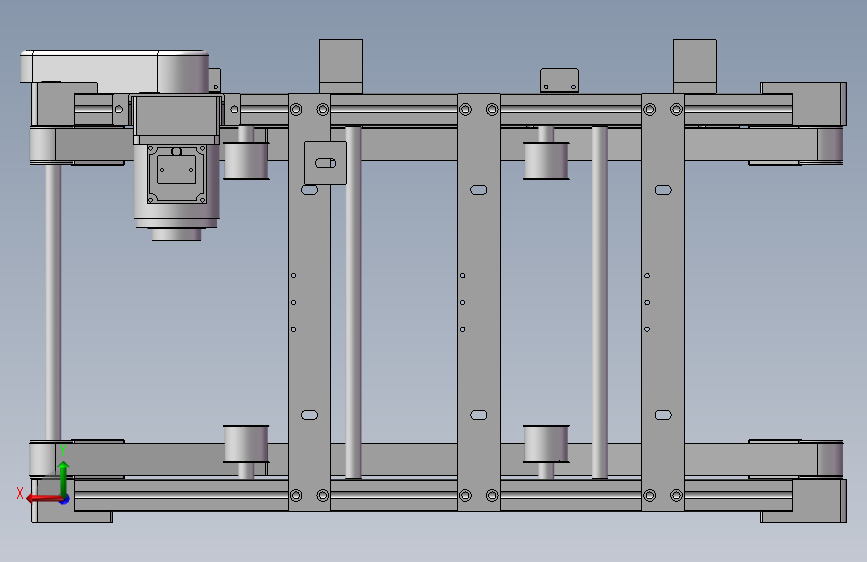Select the rod between left and middle plates
Image resolution: width=867 pixels, height=562 pixels.
tap(353, 302)
